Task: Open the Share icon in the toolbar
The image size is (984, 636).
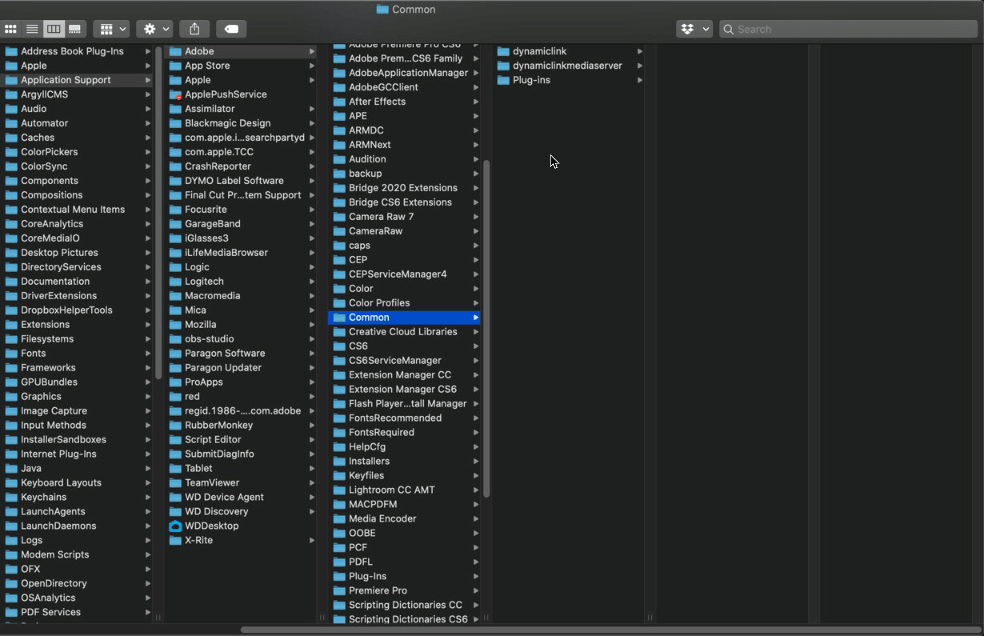Action: tap(193, 28)
